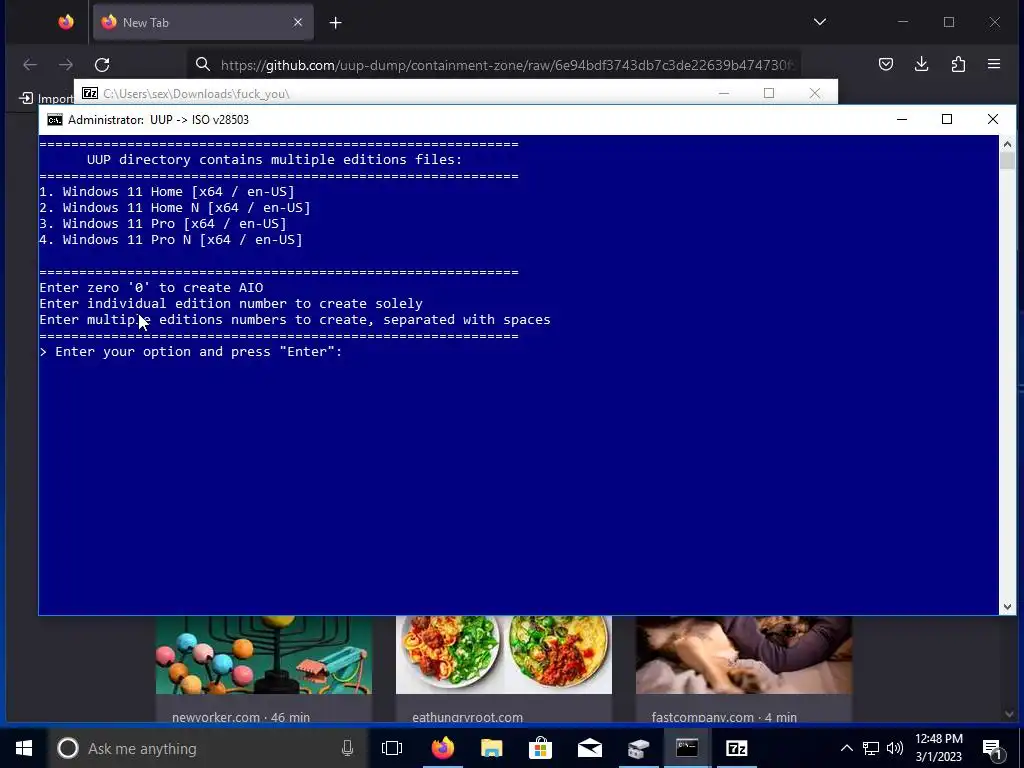The width and height of the screenshot is (1024, 768).
Task: Click the fastcompany.com · 4 min link
Action: pyautogui.click(x=724, y=717)
